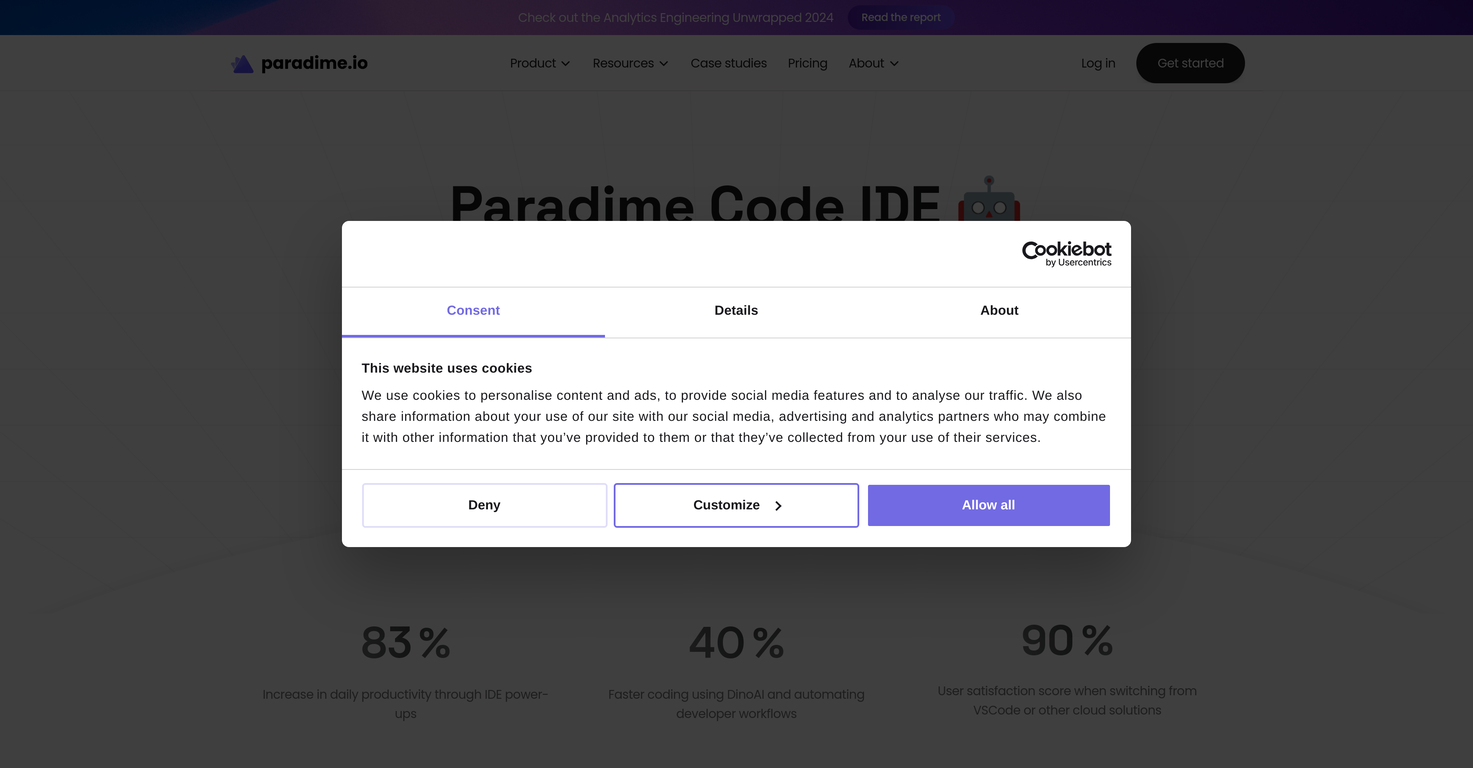The width and height of the screenshot is (1473, 768).
Task: Expand the Resources menu
Action: tap(630, 63)
